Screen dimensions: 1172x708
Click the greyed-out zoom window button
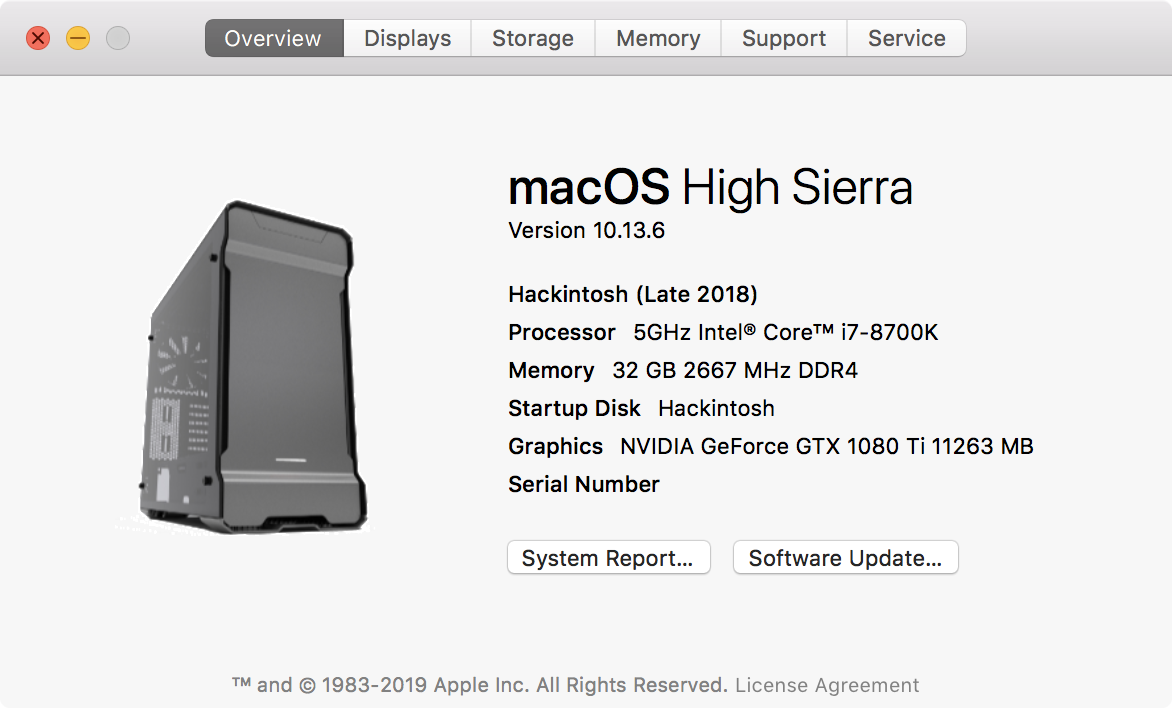[118, 38]
